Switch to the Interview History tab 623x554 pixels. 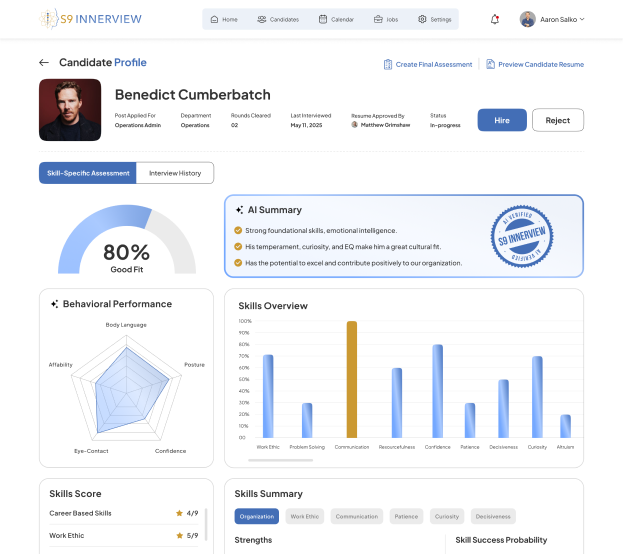click(175, 173)
